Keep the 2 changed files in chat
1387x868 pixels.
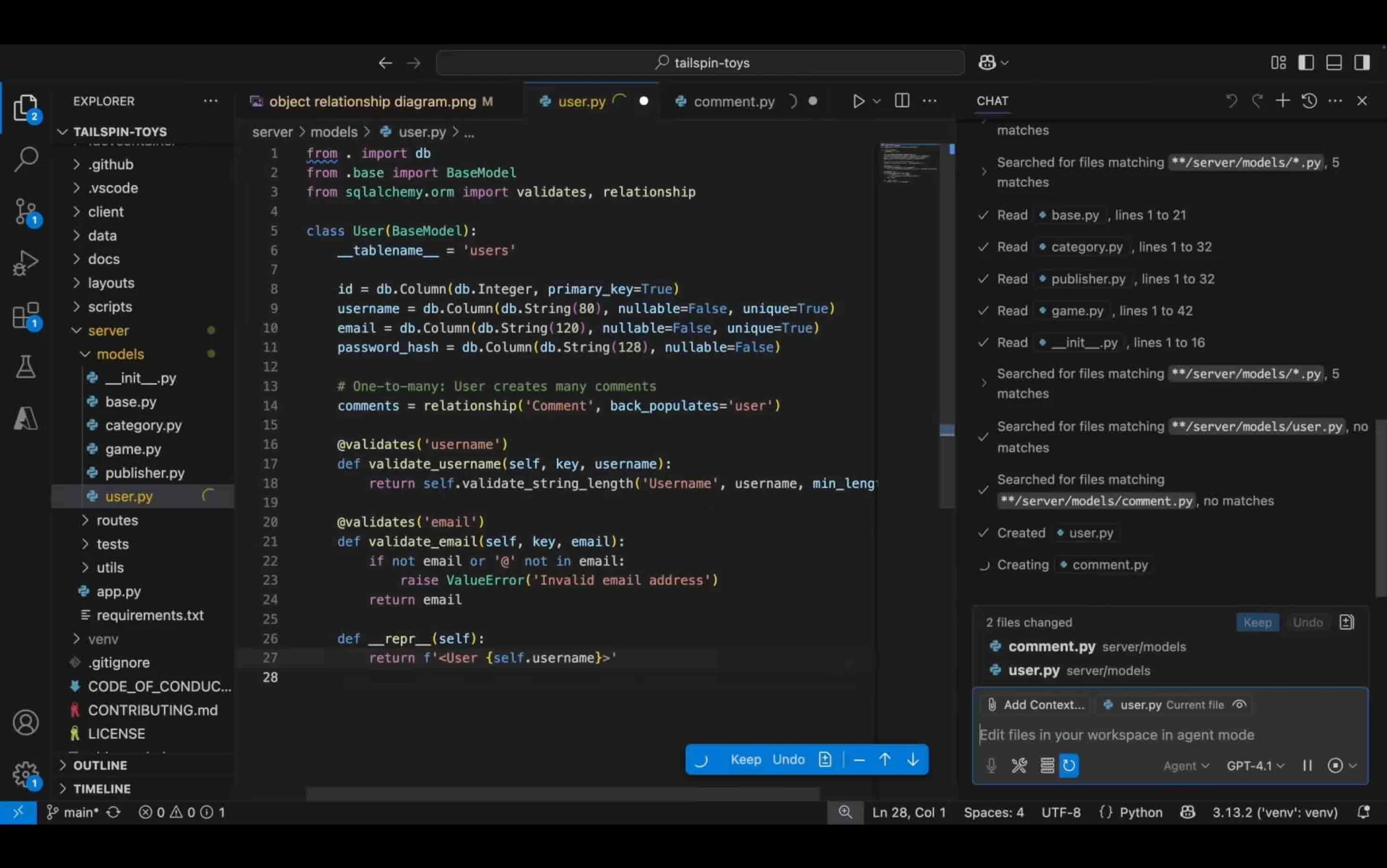pos(1258,622)
